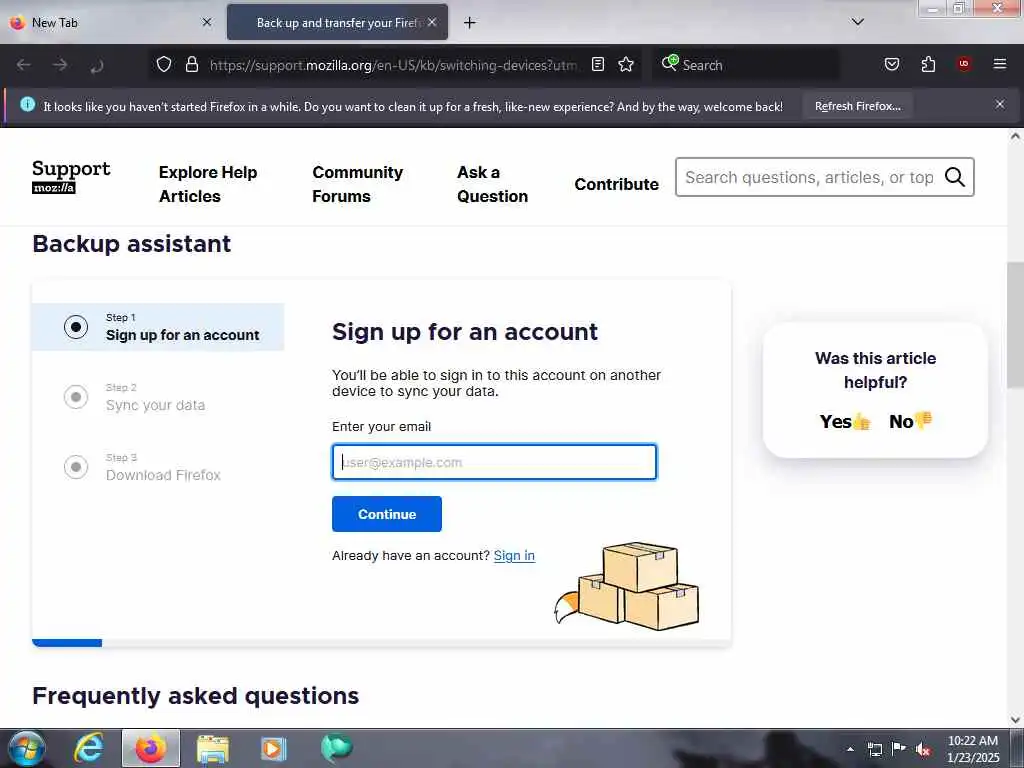The height and width of the screenshot is (768, 1024).
Task: Go to Mozilla Support home logo
Action: (71, 177)
